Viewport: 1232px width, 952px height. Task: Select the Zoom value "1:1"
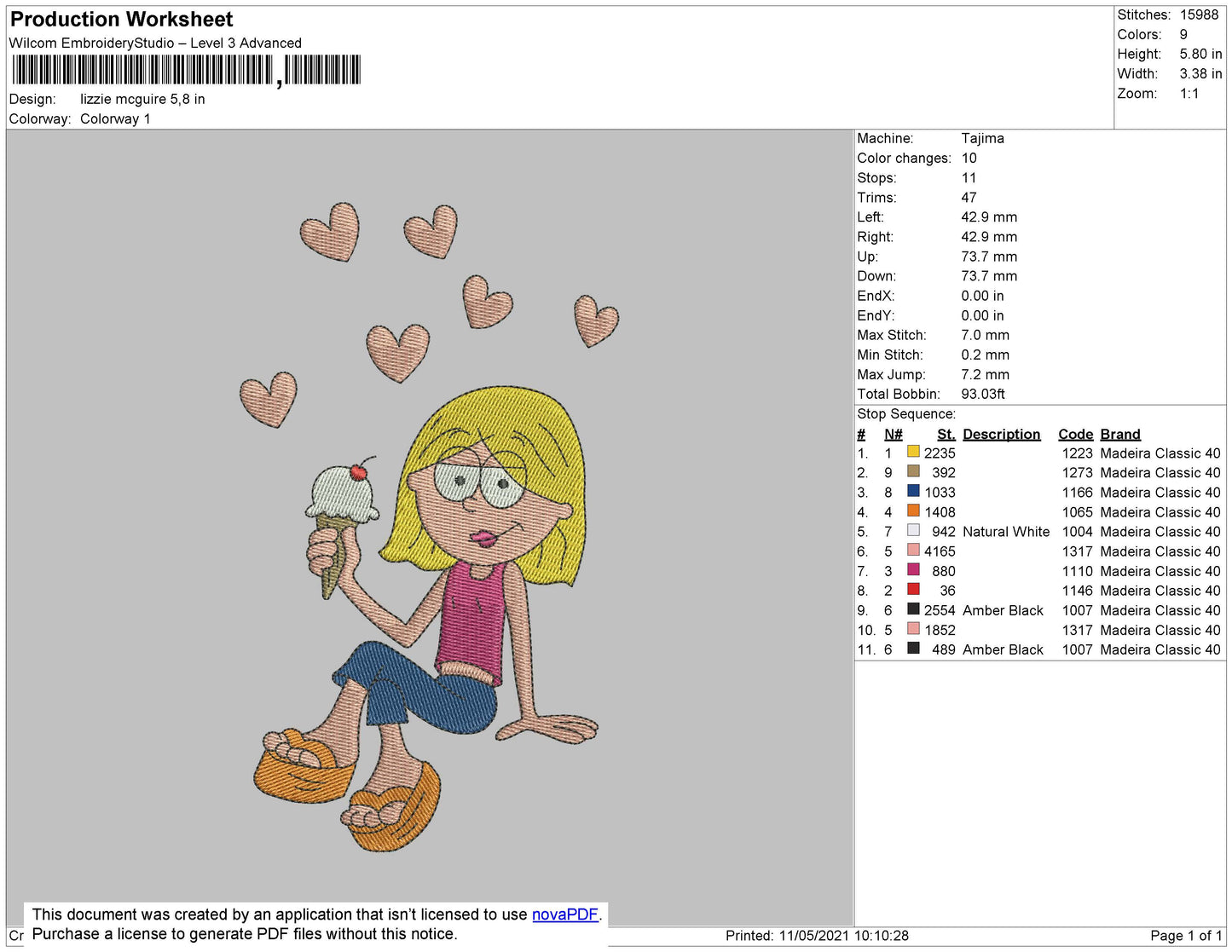tap(1189, 94)
